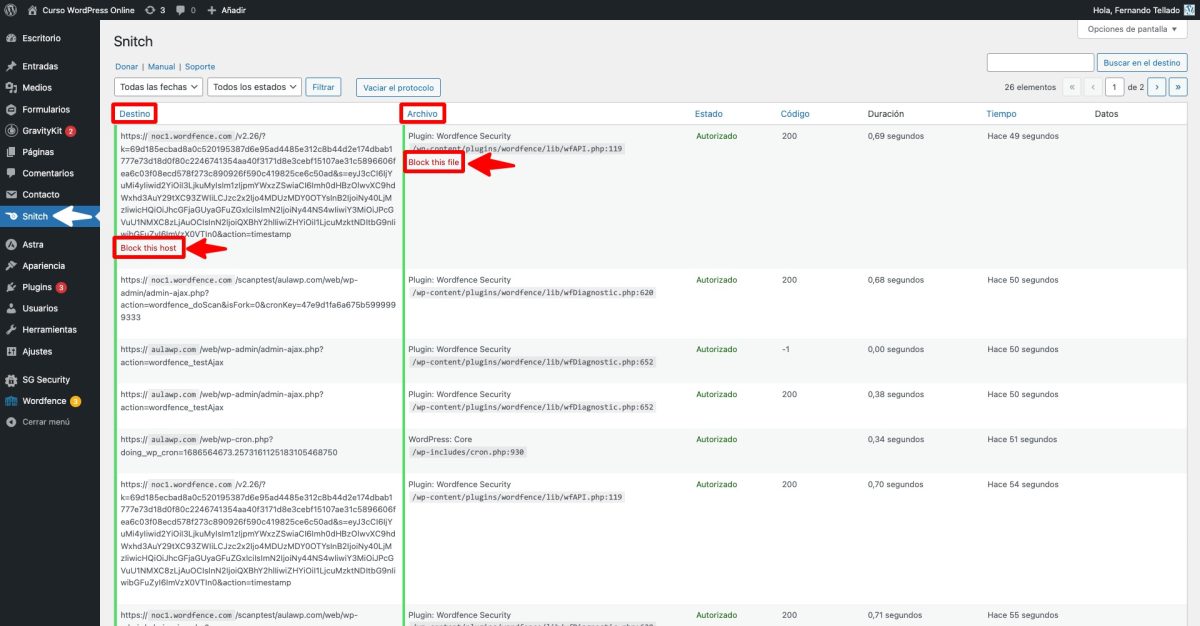The height and width of the screenshot is (626, 1200).
Task: Go to next page arrow
Action: coord(1157,87)
